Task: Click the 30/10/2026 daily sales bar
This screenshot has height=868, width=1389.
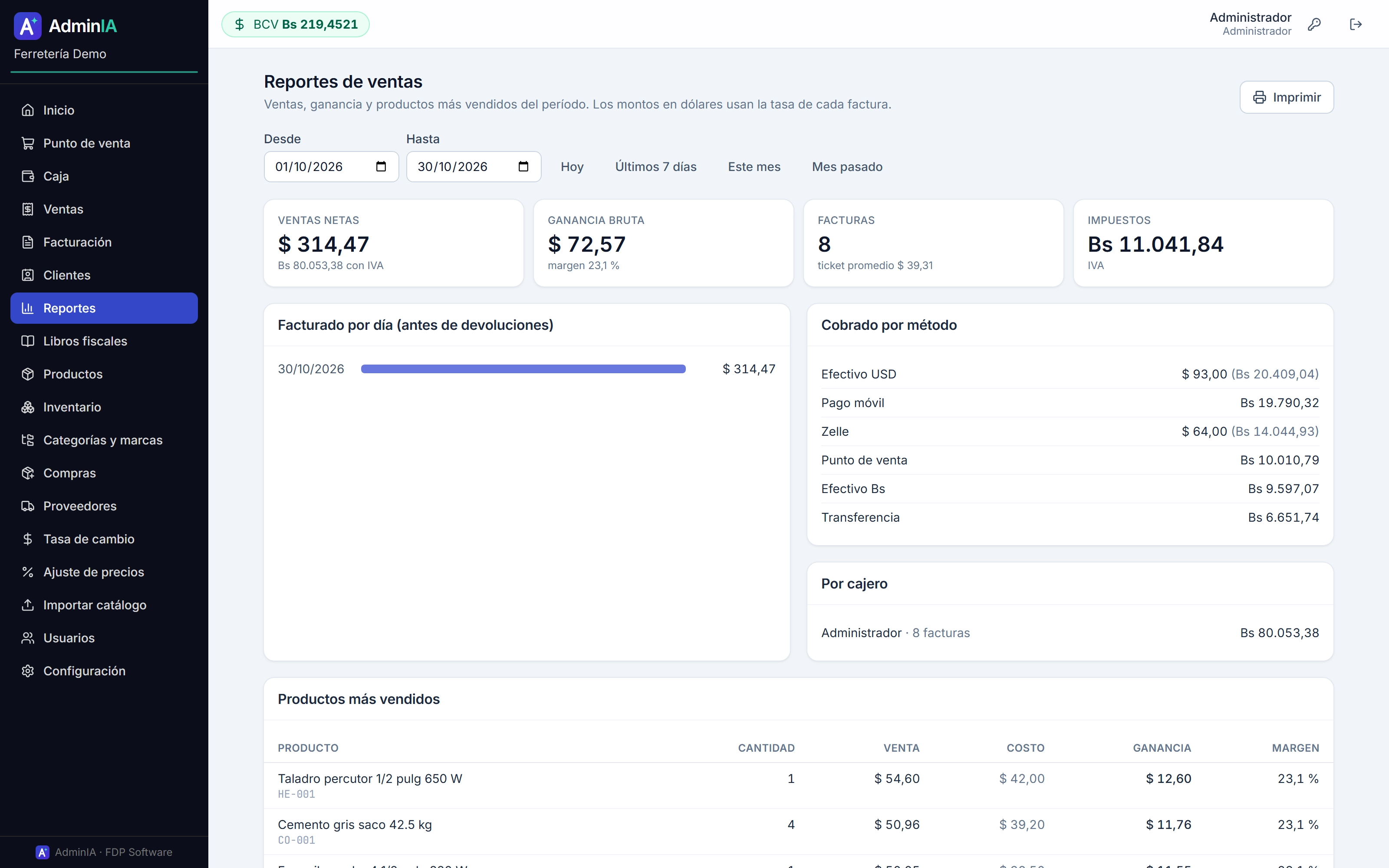Action: click(x=523, y=369)
